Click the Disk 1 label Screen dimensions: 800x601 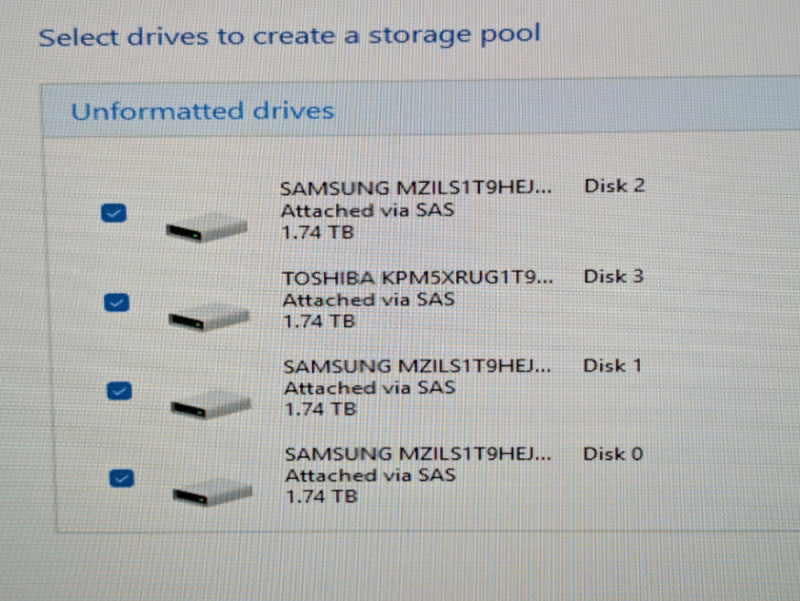[x=612, y=365]
